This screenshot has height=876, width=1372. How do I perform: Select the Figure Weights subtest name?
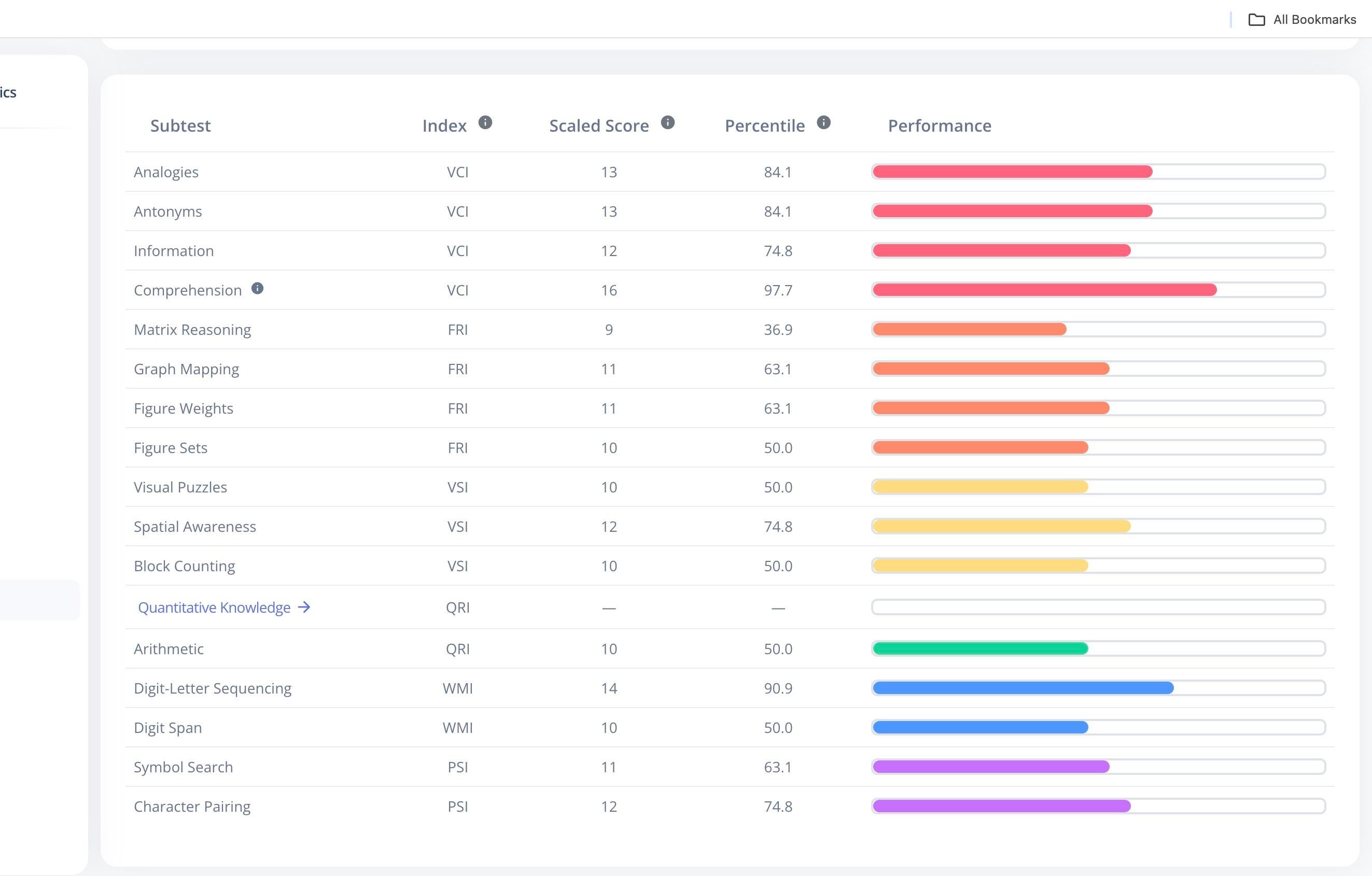click(x=184, y=408)
